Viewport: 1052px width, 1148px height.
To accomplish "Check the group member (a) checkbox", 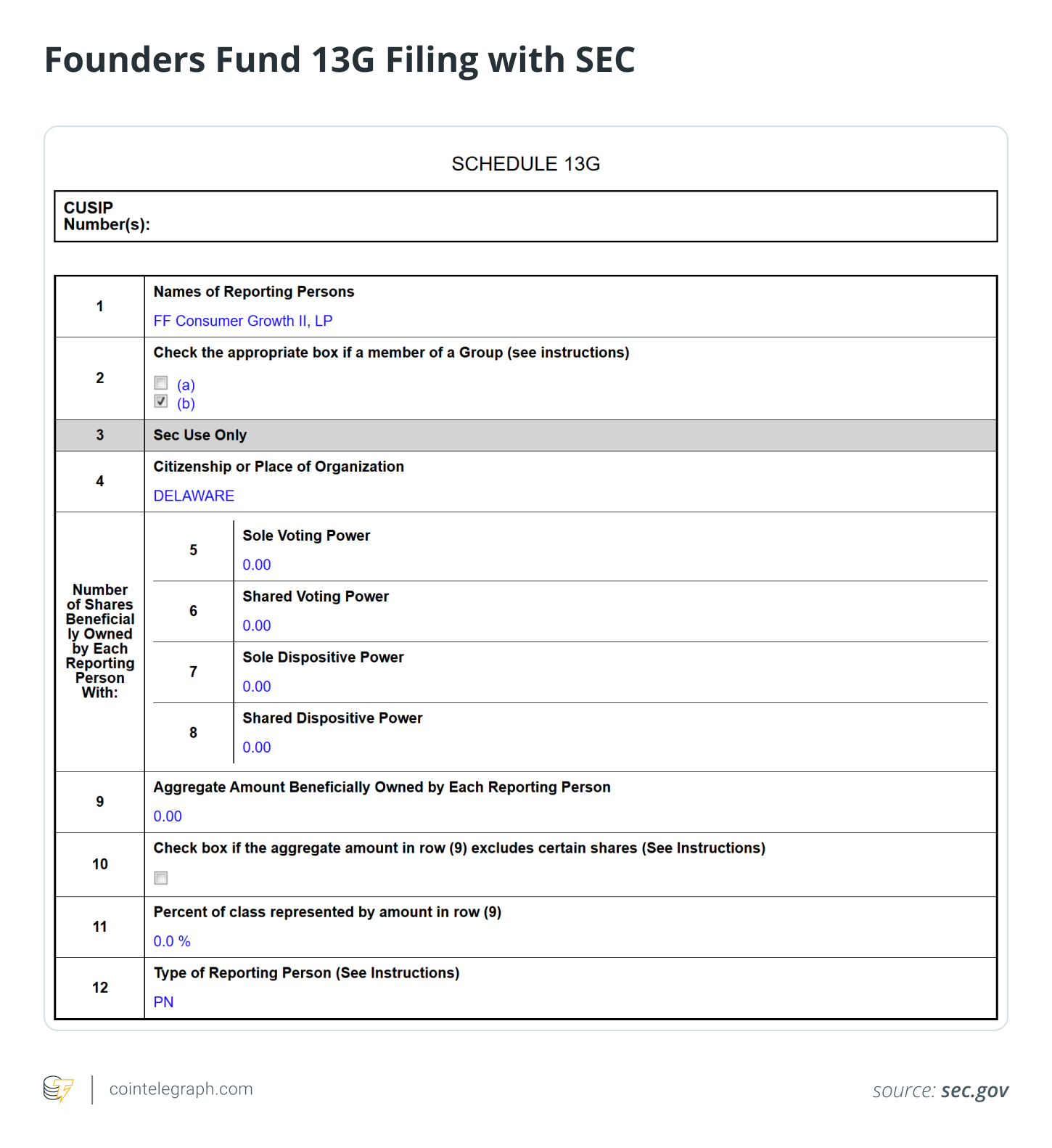I will point(161,383).
